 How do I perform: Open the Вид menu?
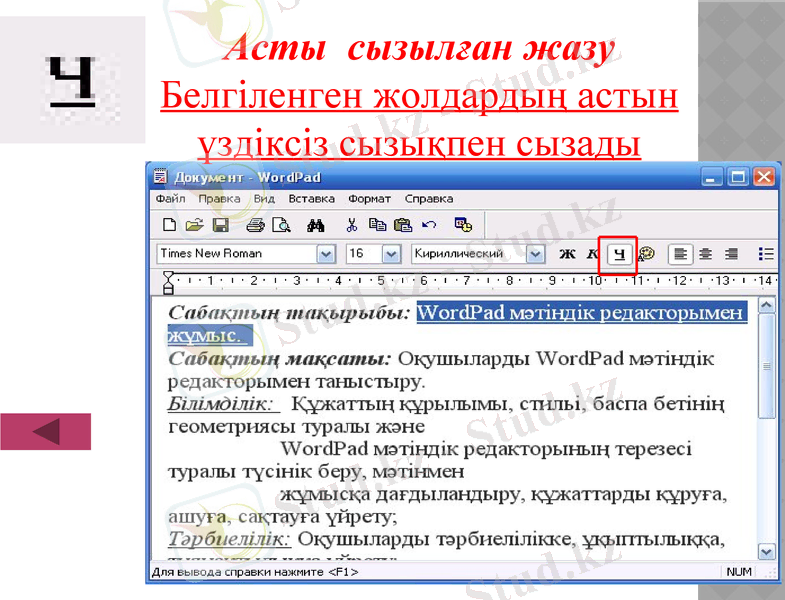(264, 199)
